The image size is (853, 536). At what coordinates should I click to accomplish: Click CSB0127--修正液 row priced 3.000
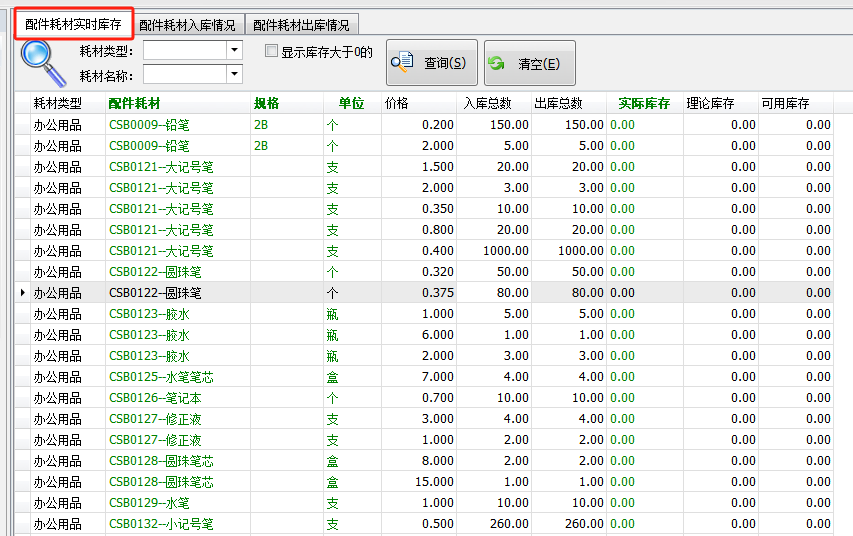click(x=424, y=419)
